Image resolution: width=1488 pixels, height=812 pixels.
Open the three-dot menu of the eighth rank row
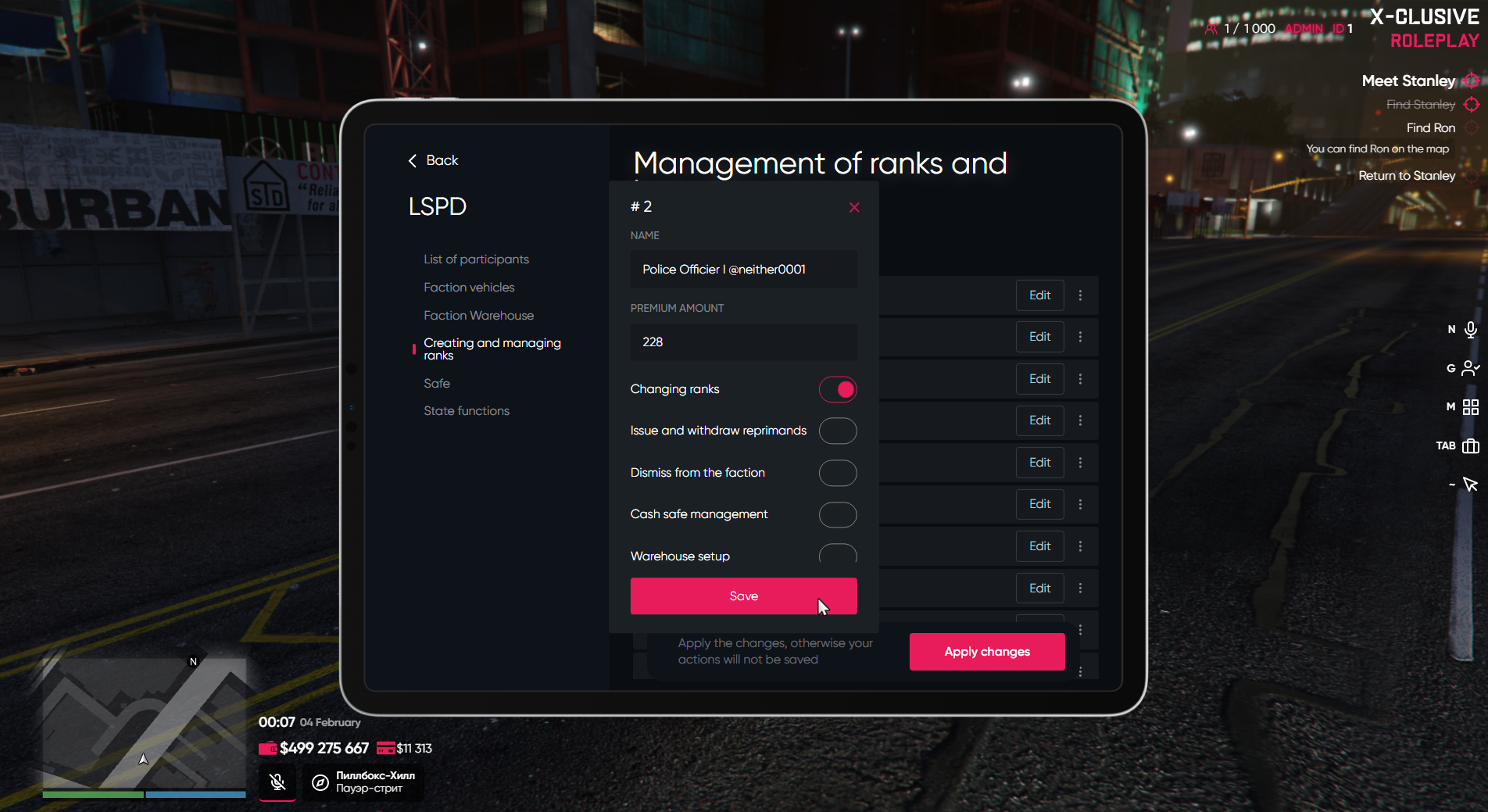(x=1081, y=588)
